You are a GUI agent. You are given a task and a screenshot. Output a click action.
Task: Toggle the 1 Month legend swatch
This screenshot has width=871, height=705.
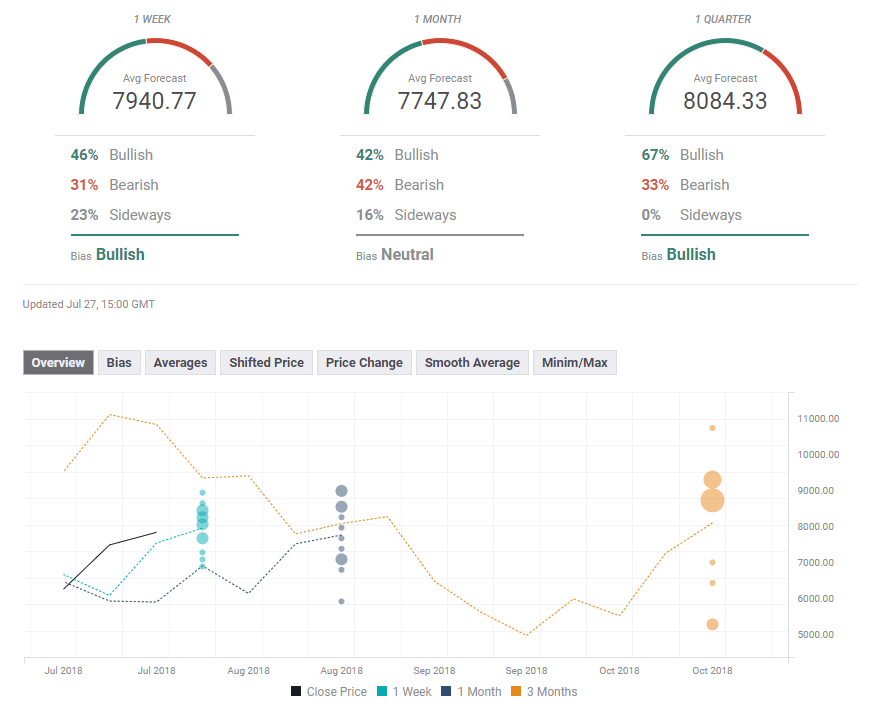(446, 691)
